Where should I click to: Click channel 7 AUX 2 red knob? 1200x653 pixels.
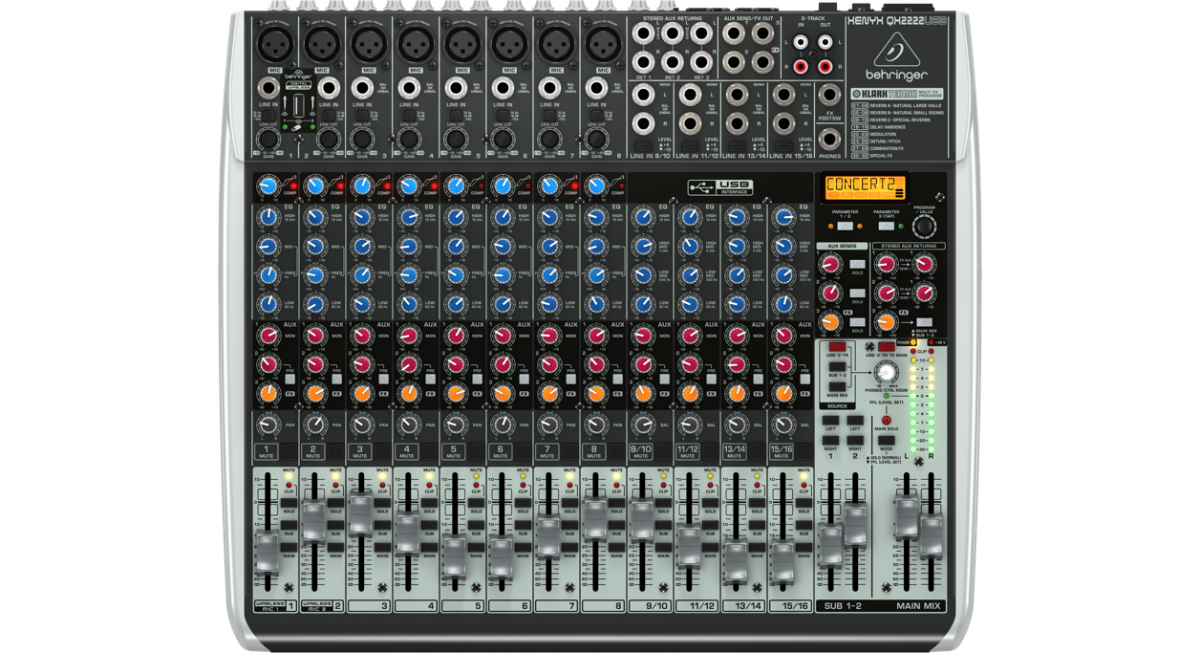(549, 364)
